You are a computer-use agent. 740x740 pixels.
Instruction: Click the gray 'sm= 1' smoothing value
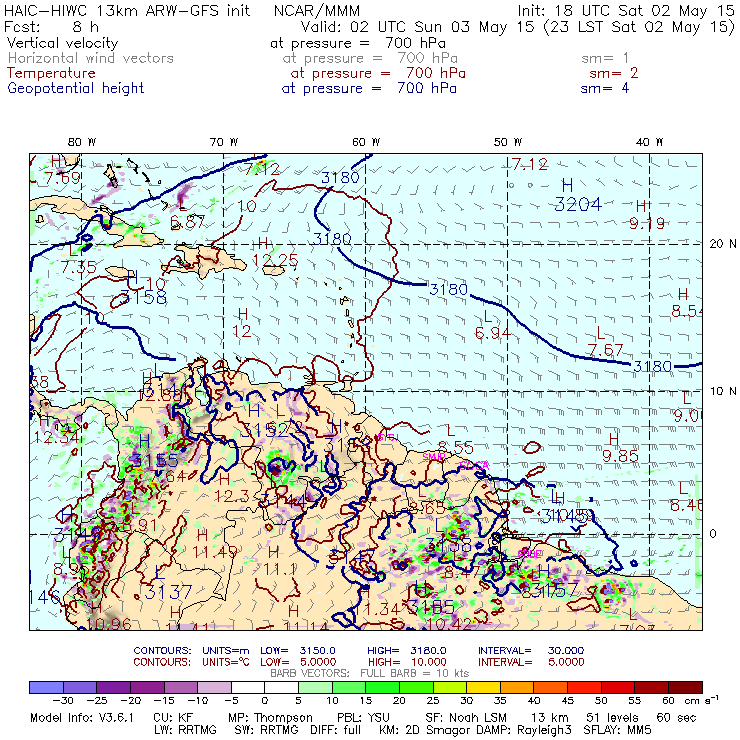click(x=605, y=58)
